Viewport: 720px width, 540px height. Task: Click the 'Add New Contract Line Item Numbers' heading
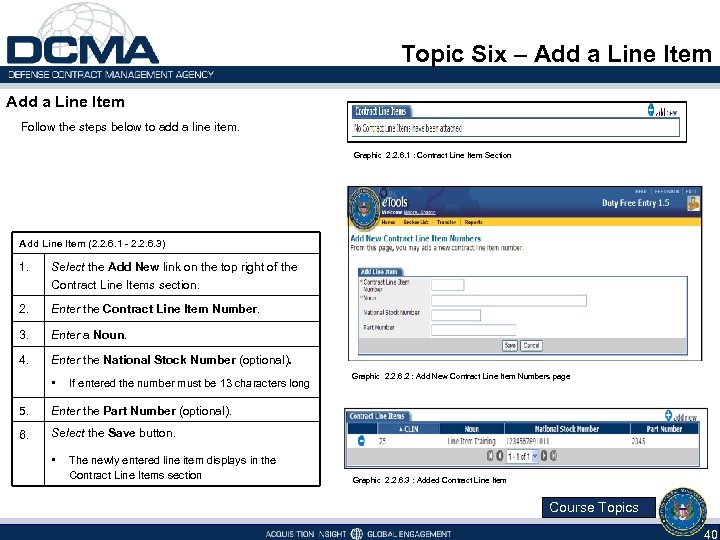coord(416,238)
